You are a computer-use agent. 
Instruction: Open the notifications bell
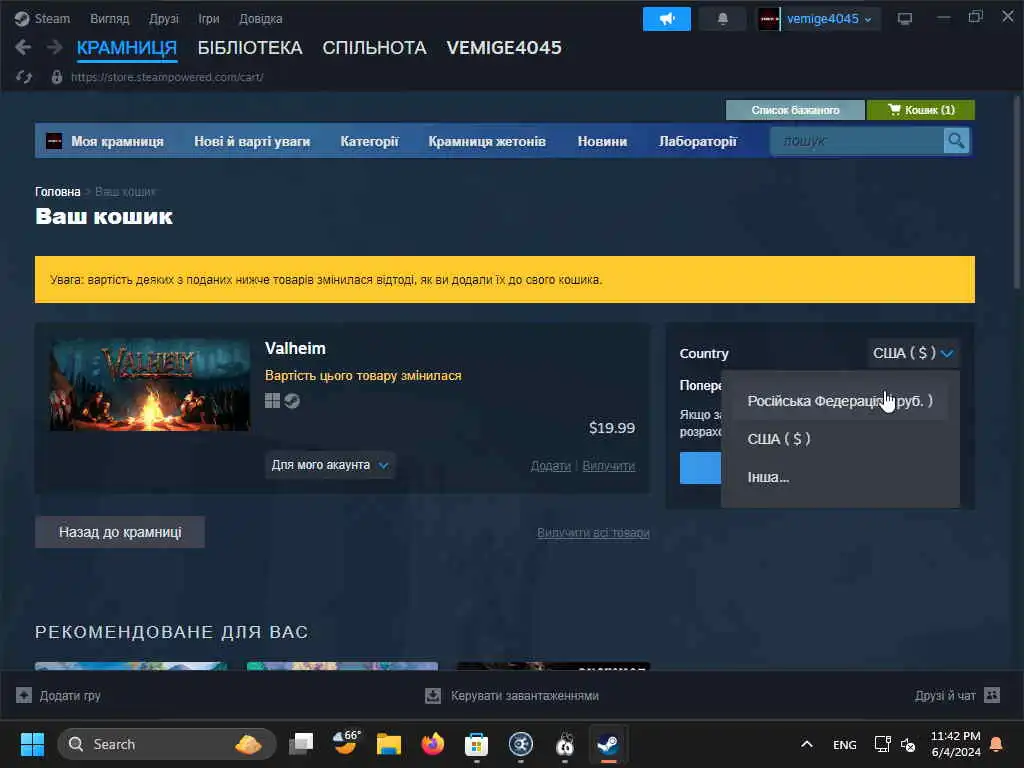pyautogui.click(x=722, y=19)
